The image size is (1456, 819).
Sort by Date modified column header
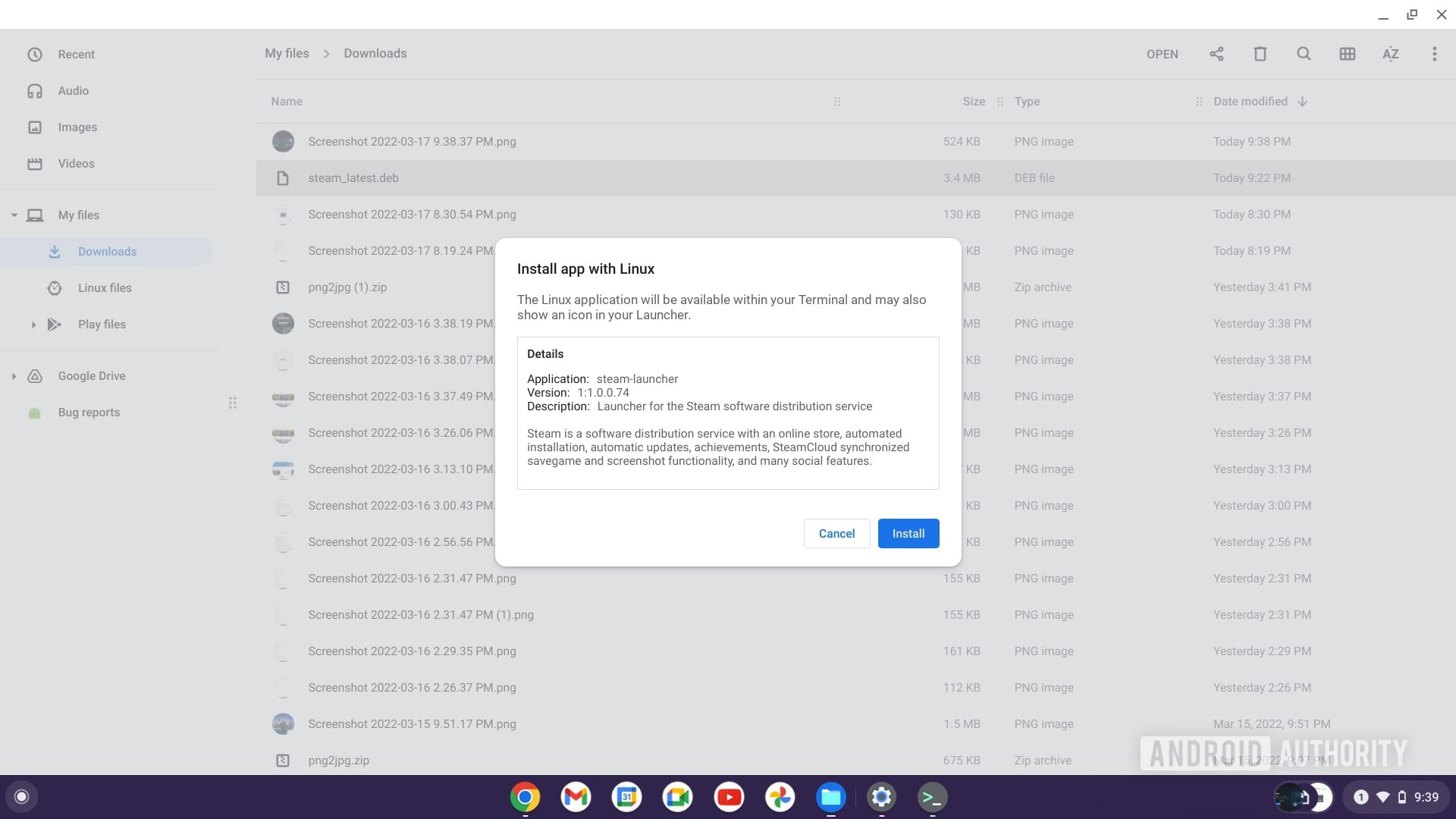[x=1250, y=102]
